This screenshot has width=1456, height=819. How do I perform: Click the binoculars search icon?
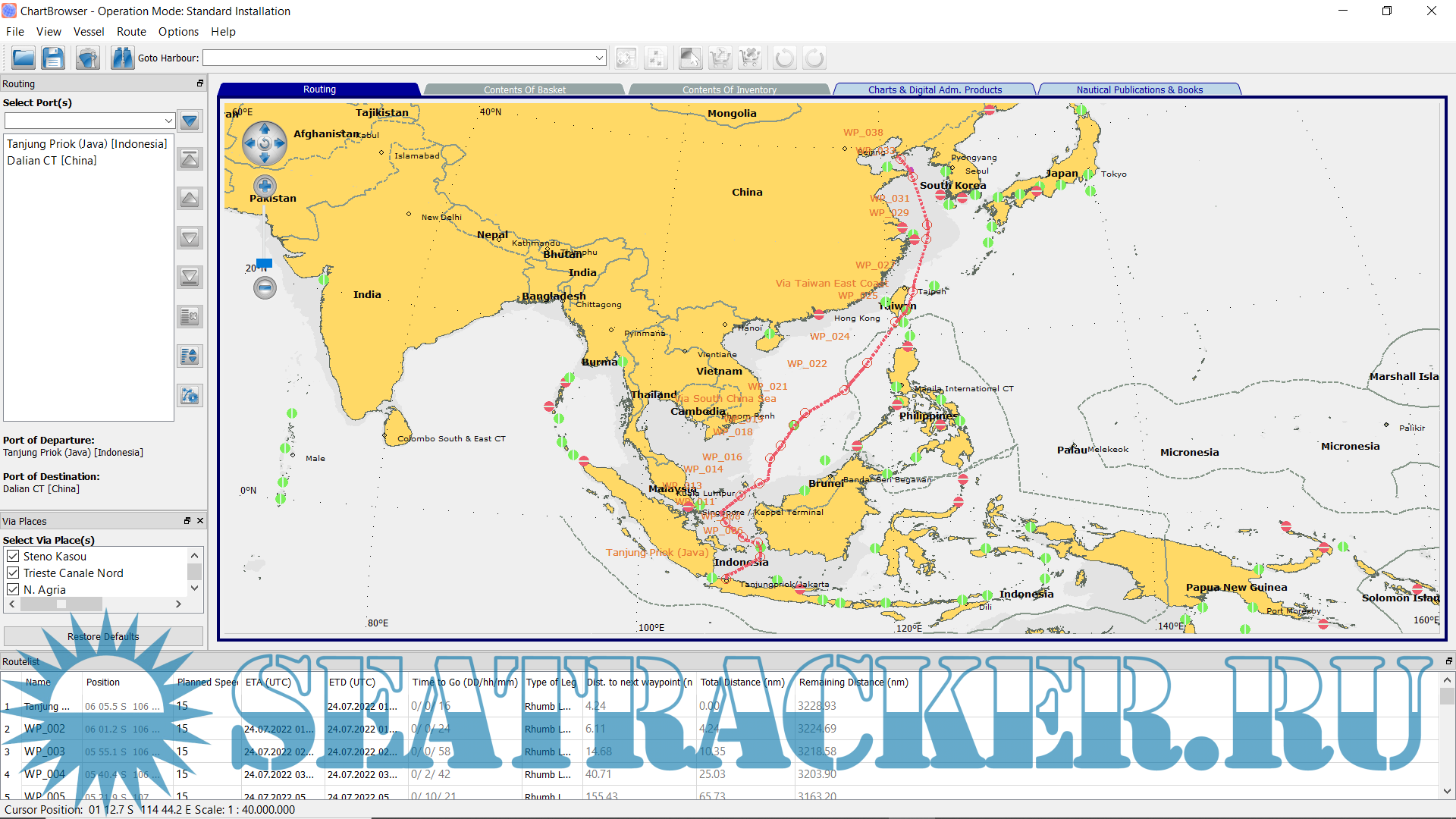click(122, 58)
